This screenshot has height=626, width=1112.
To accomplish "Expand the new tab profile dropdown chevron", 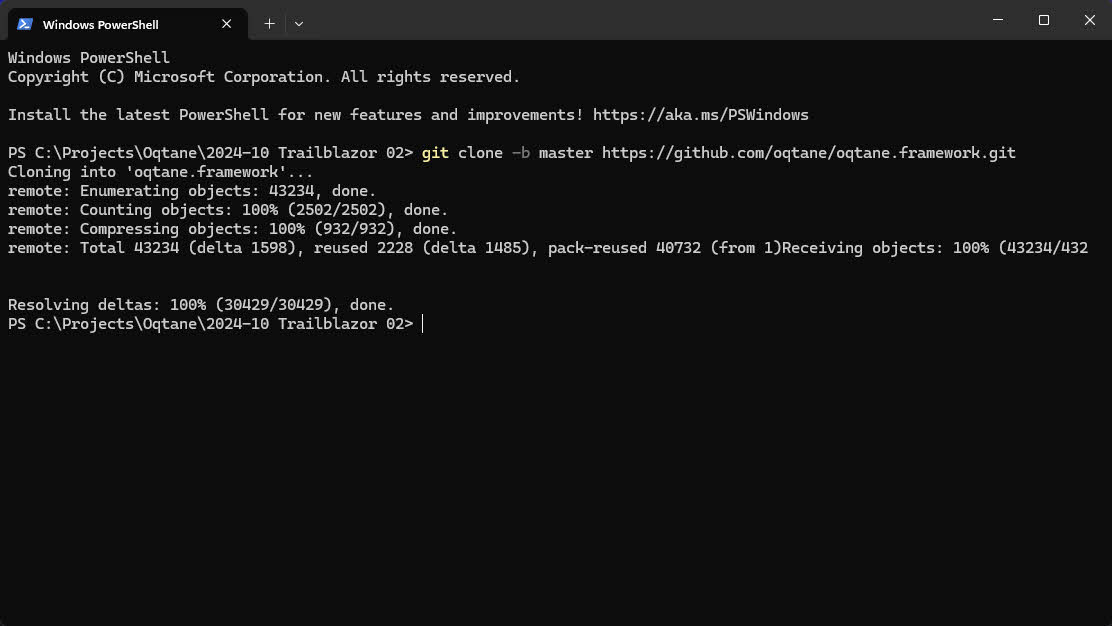I will (298, 23).
